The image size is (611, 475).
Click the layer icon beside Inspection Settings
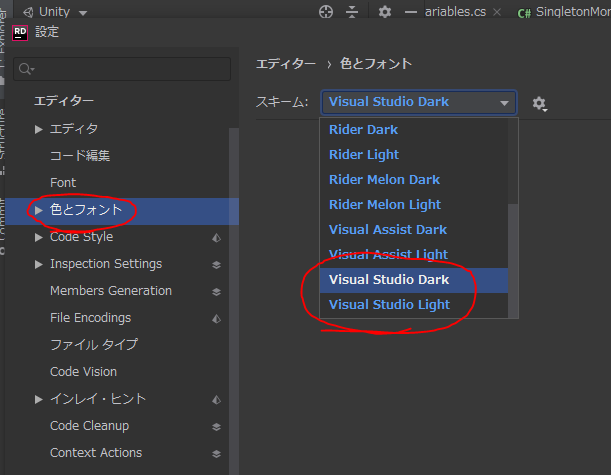(x=216, y=265)
